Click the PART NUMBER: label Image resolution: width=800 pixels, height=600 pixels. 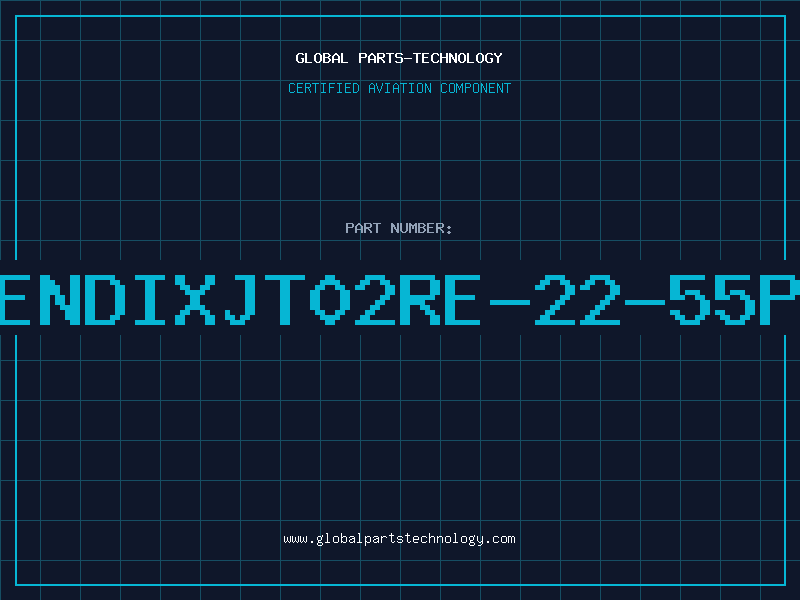click(x=399, y=228)
